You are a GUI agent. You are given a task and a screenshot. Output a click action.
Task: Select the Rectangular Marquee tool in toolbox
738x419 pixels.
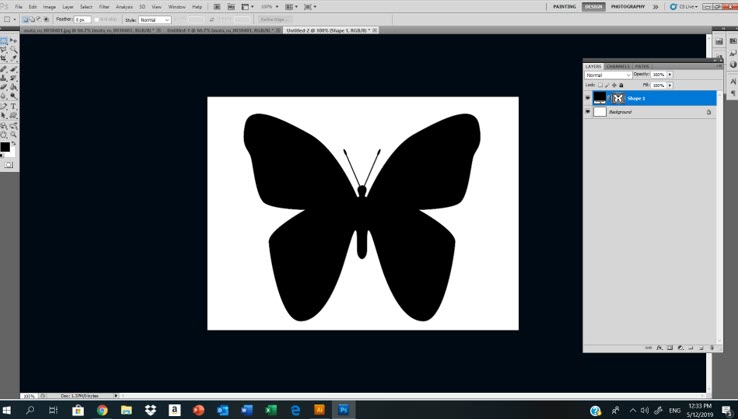coord(4,41)
